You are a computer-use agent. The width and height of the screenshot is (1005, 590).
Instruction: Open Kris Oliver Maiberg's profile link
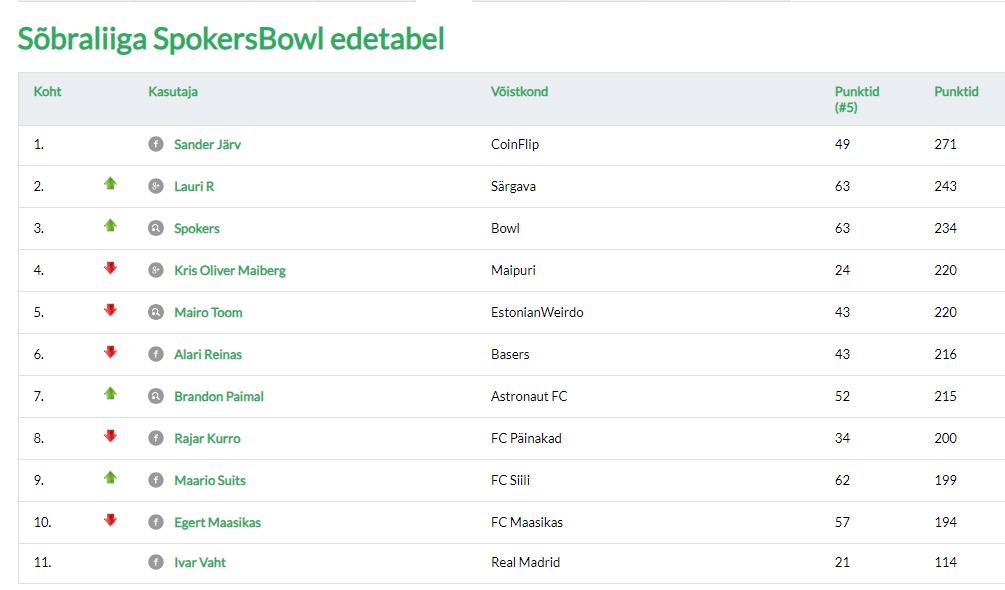[230, 270]
